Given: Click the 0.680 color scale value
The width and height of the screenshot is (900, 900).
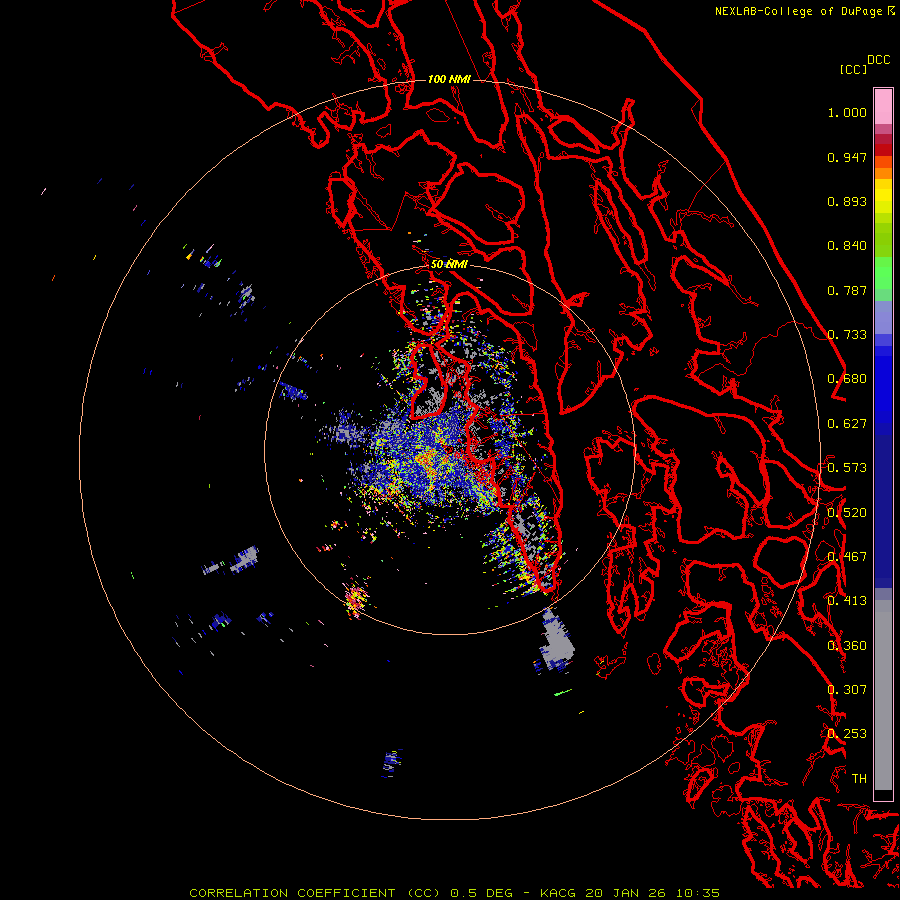Looking at the screenshot, I should [847, 379].
